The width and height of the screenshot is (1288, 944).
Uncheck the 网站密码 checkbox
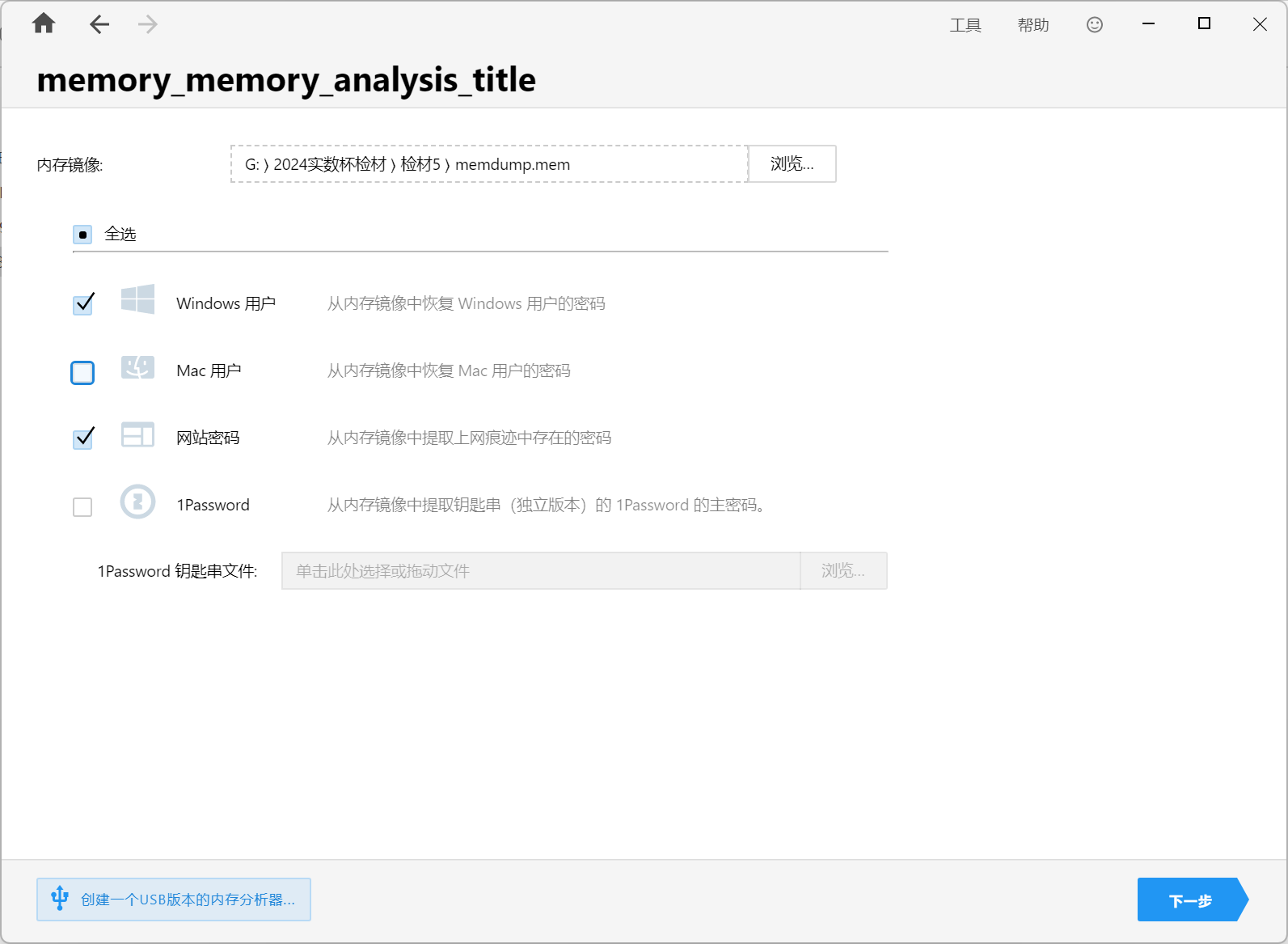(83, 438)
